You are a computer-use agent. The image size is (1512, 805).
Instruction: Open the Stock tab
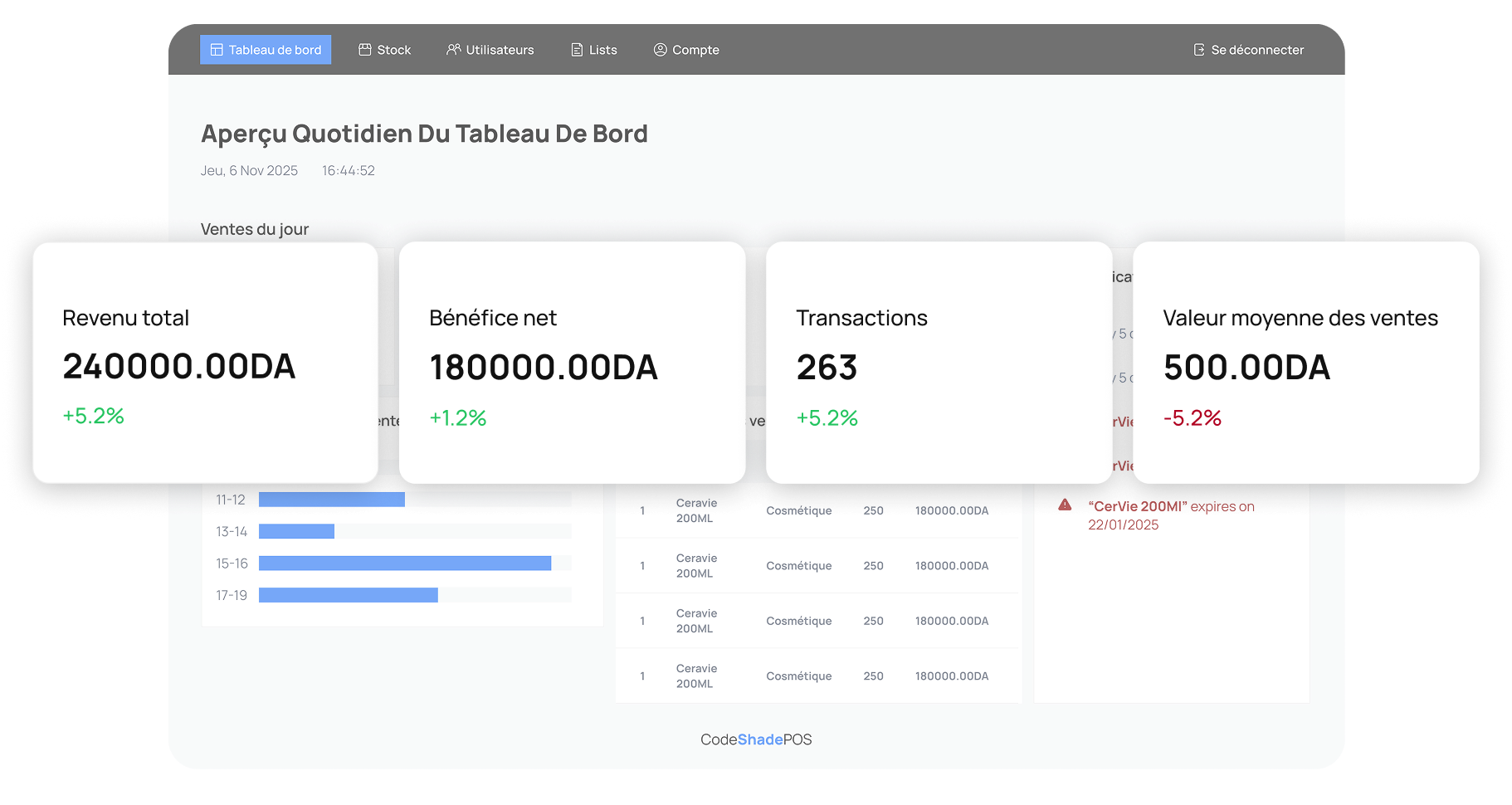click(x=385, y=50)
